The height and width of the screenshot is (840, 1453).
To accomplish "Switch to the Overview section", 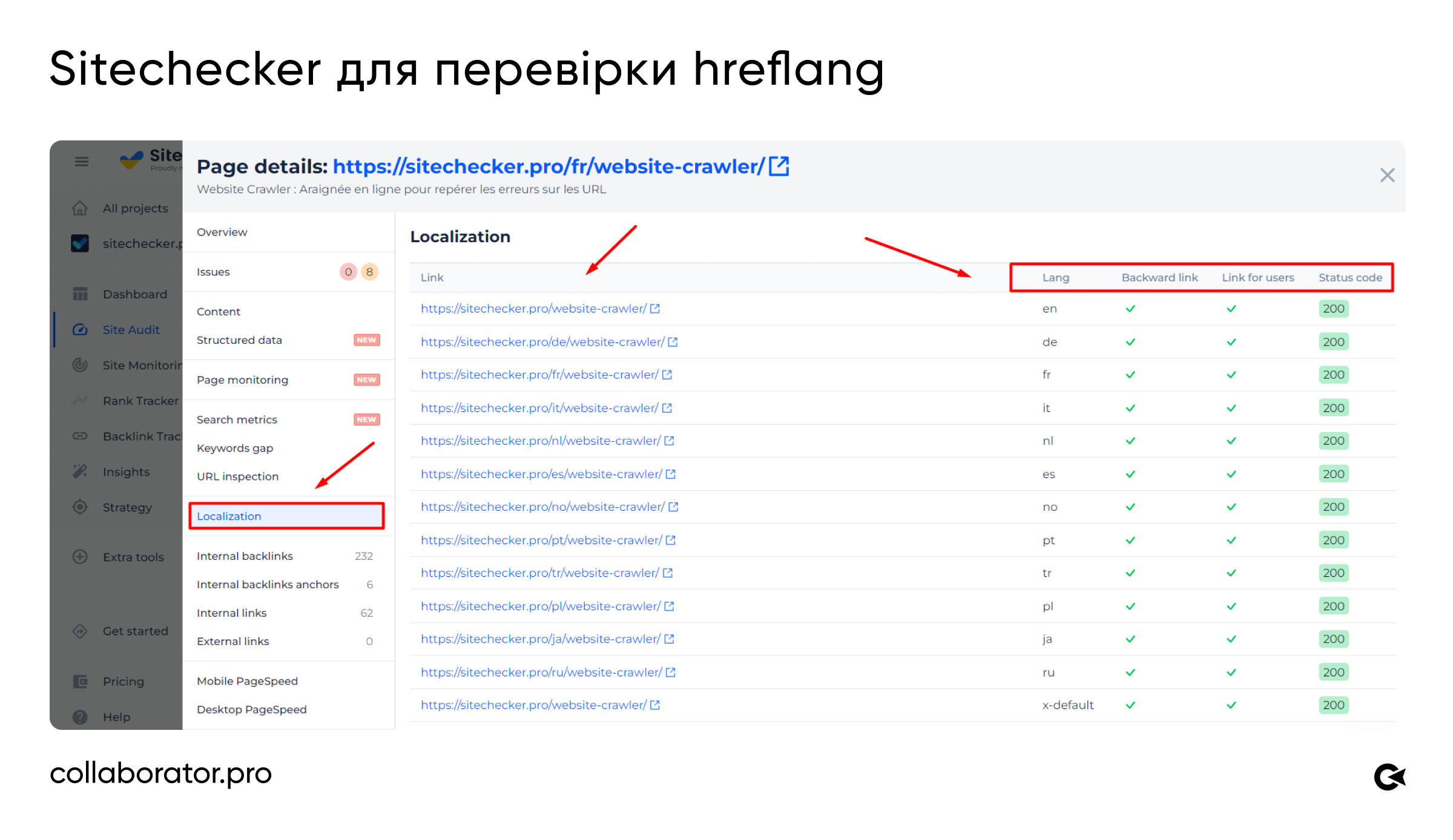I will (222, 232).
